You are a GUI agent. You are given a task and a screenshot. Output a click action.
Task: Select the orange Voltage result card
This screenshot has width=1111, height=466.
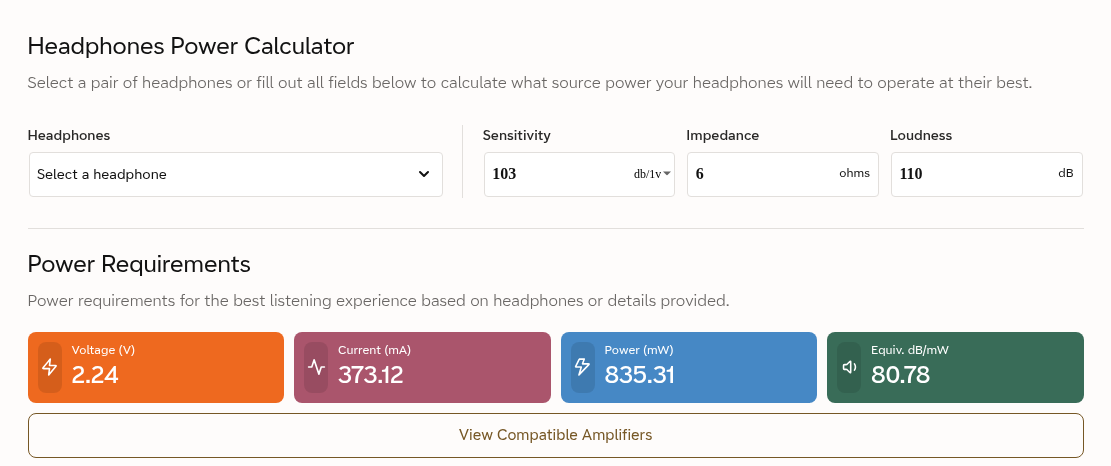pyautogui.click(x=156, y=368)
